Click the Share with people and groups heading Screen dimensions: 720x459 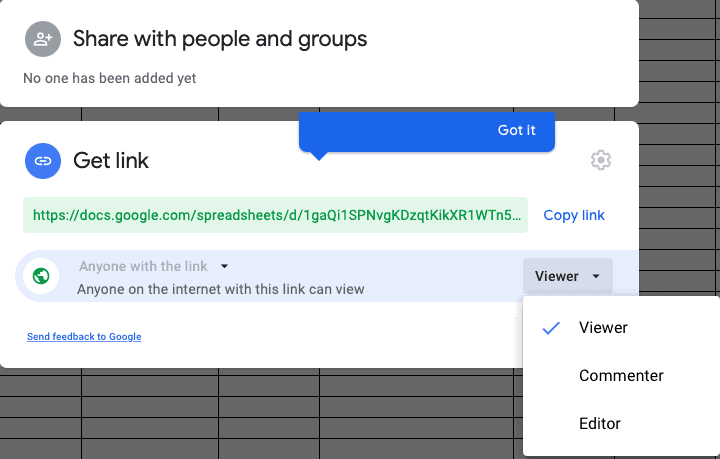coord(220,39)
